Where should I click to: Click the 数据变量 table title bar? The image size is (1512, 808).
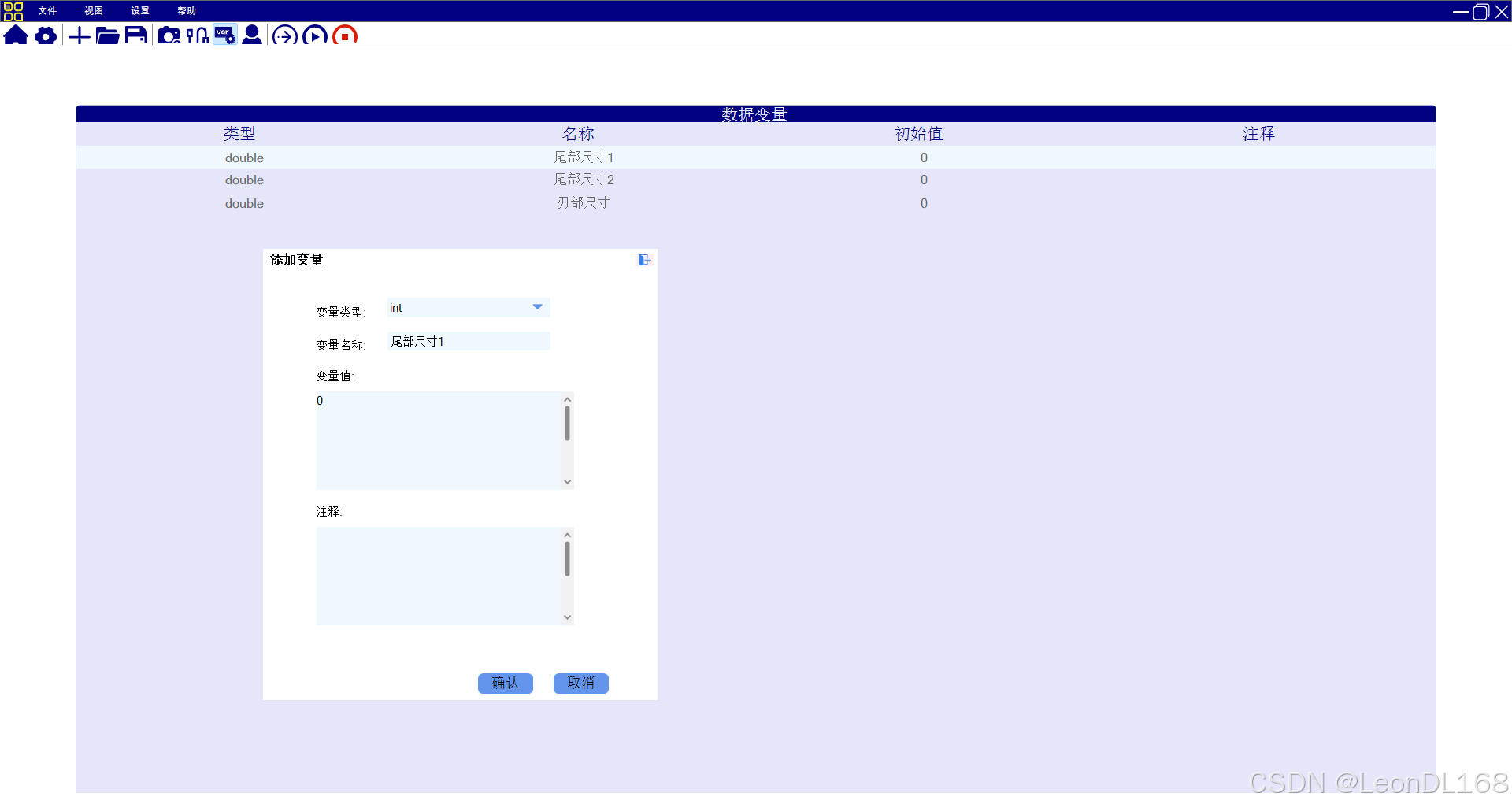(x=756, y=114)
